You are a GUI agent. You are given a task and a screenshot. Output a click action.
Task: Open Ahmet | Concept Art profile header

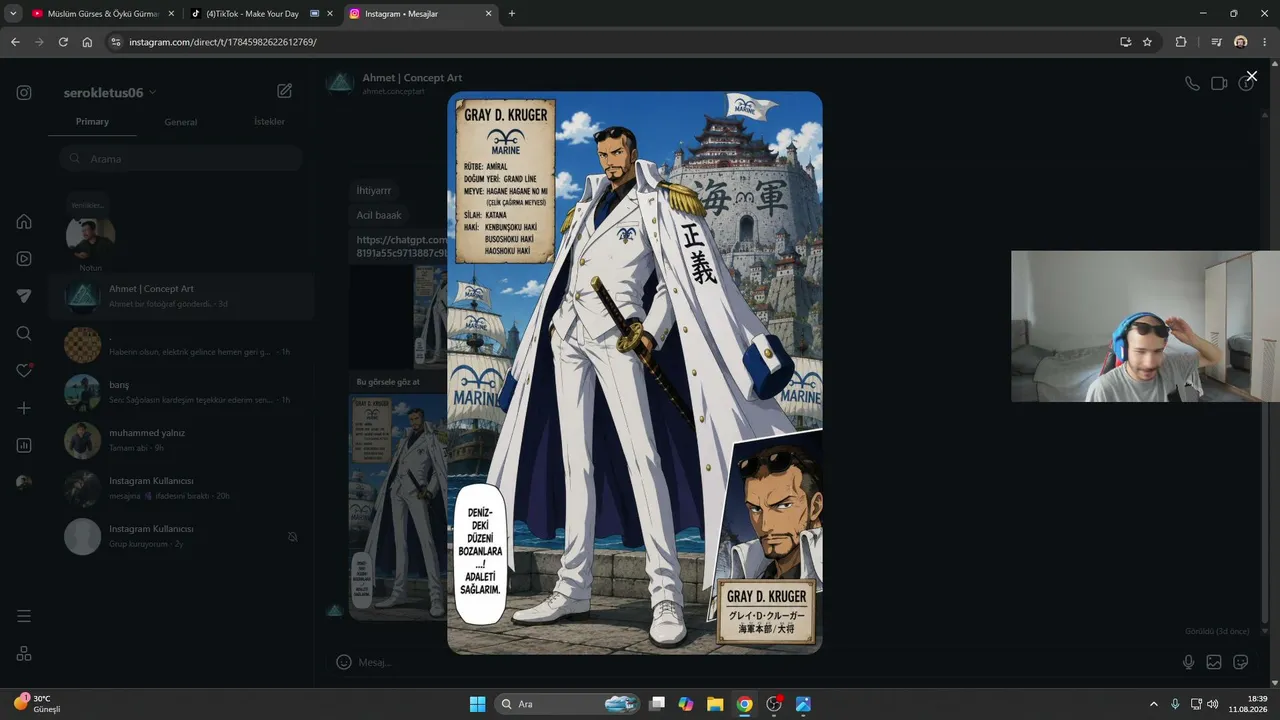pyautogui.click(x=395, y=83)
